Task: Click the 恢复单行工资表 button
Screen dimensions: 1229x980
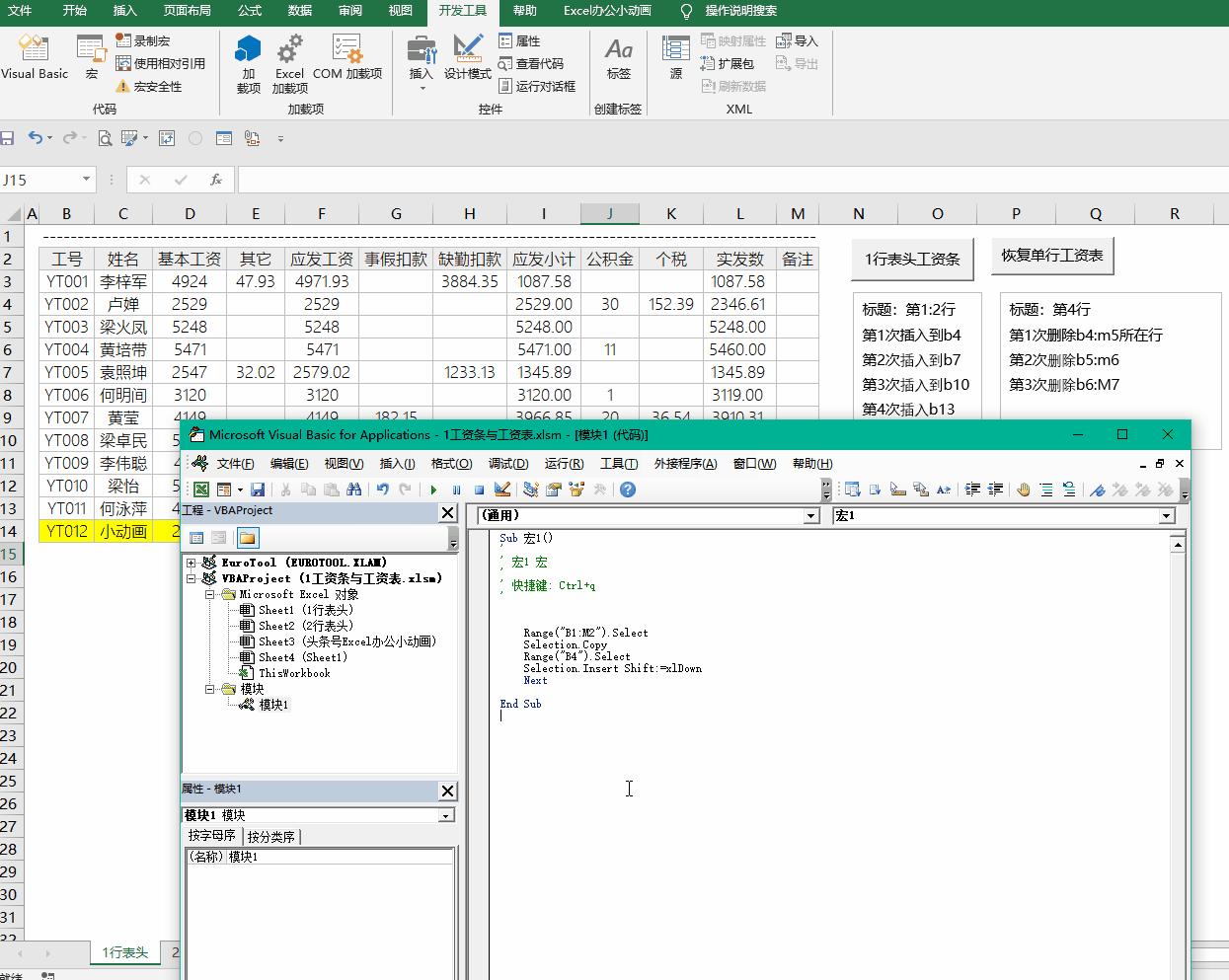Action: click(x=1052, y=256)
